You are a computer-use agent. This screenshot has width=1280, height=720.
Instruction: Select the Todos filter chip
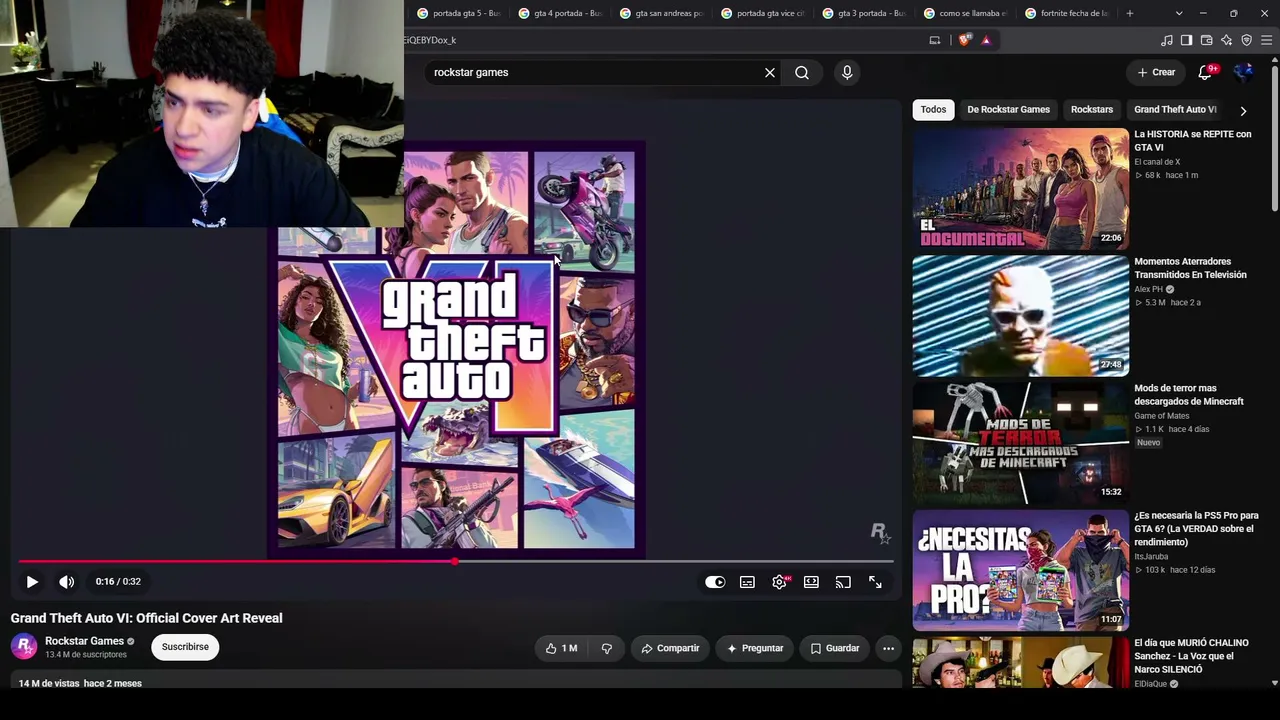point(933,109)
